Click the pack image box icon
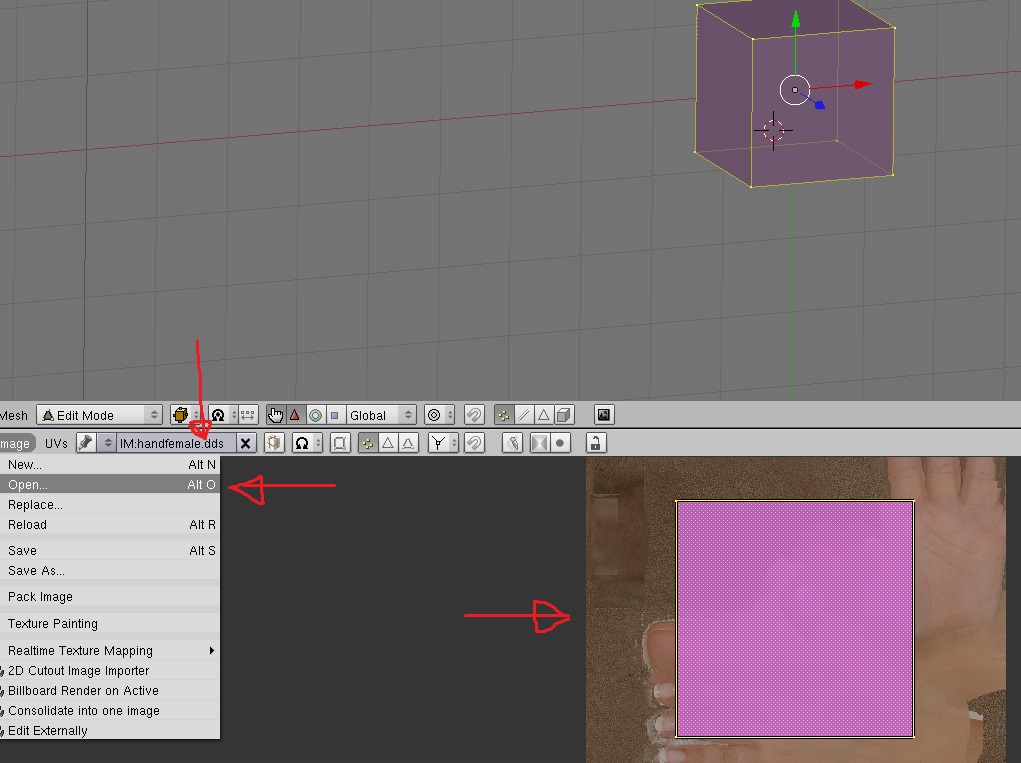 [x=274, y=443]
